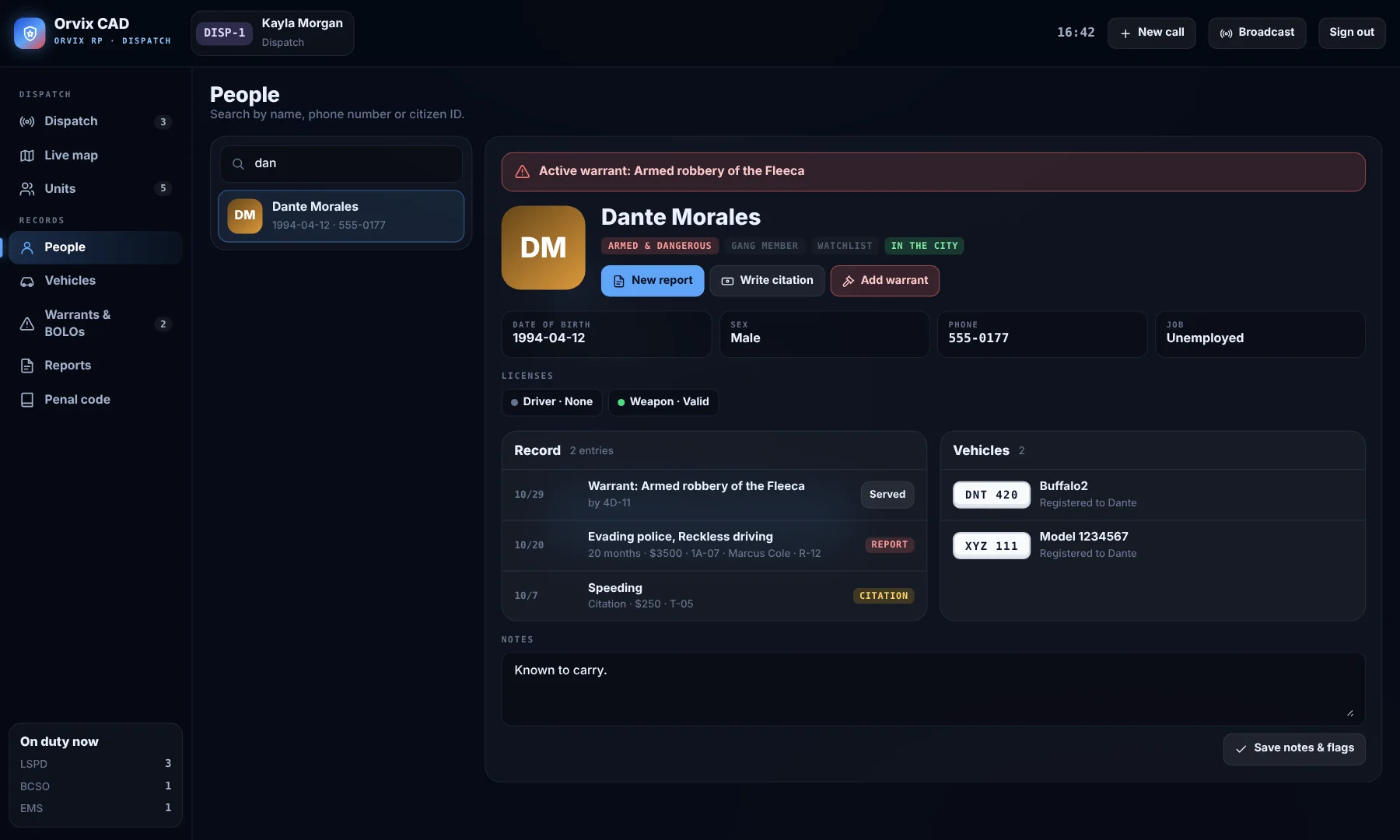1400x840 pixels.
Task: Click the Broadcast button
Action: click(x=1257, y=33)
